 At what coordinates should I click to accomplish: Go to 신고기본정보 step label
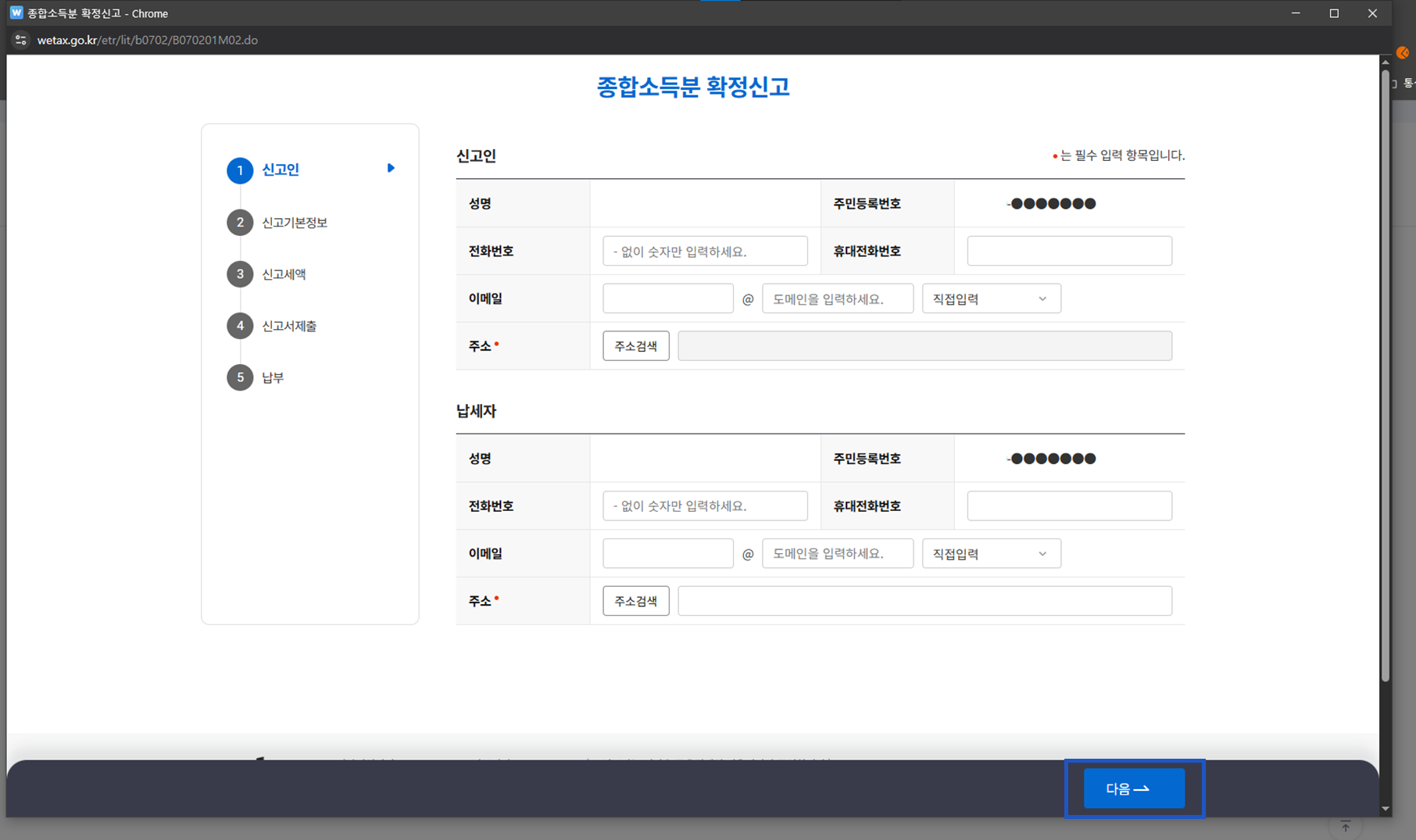click(x=295, y=223)
